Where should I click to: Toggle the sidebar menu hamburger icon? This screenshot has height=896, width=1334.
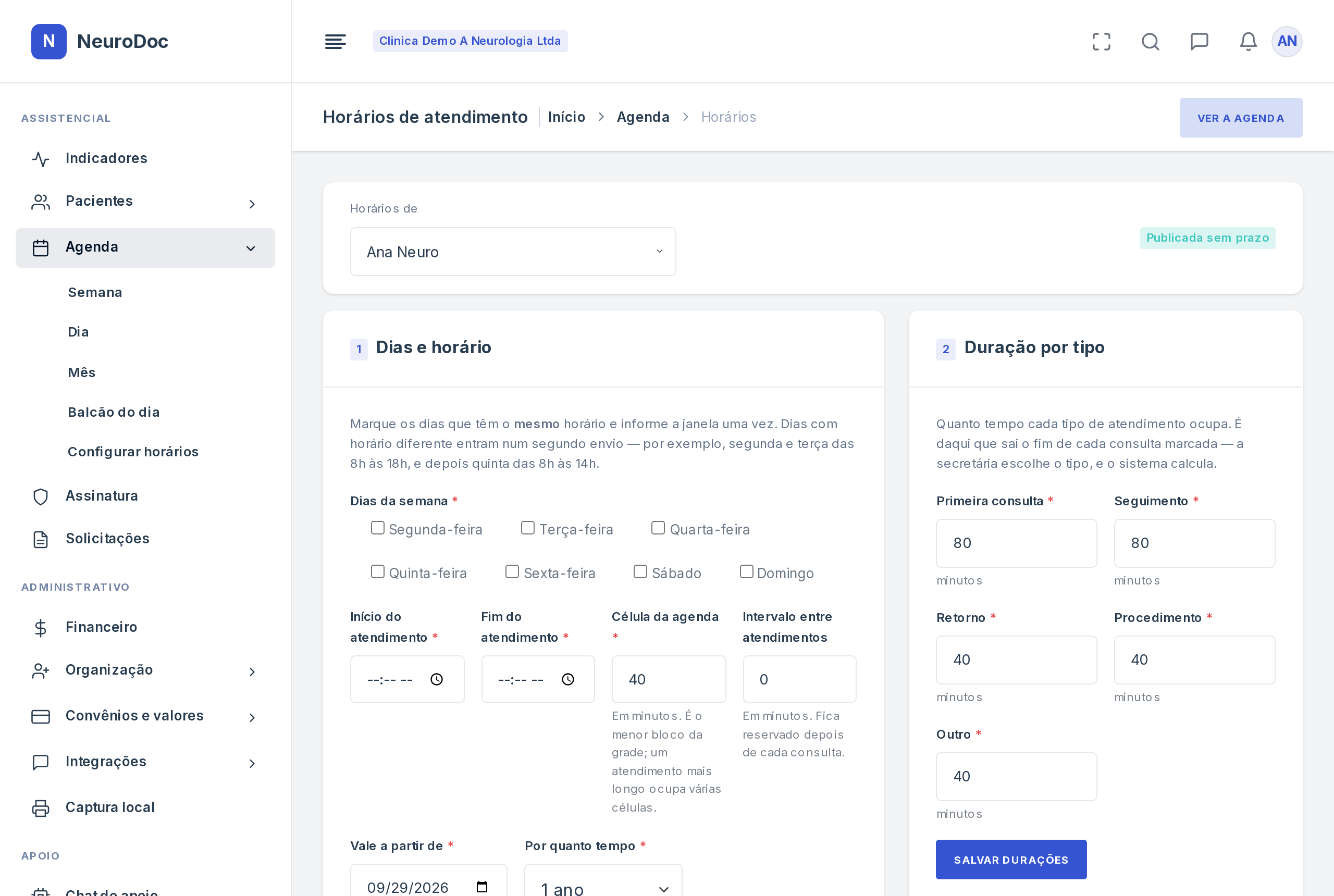(x=335, y=41)
